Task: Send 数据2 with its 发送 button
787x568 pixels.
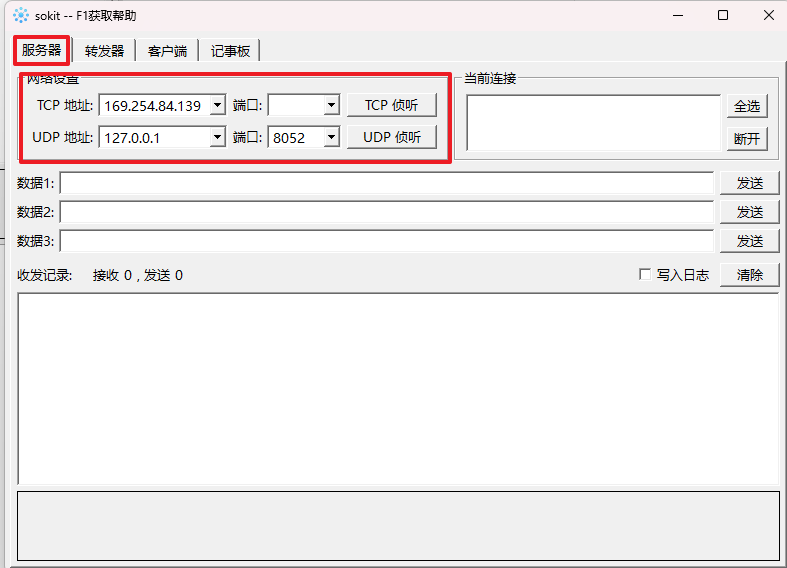Action: (x=749, y=212)
